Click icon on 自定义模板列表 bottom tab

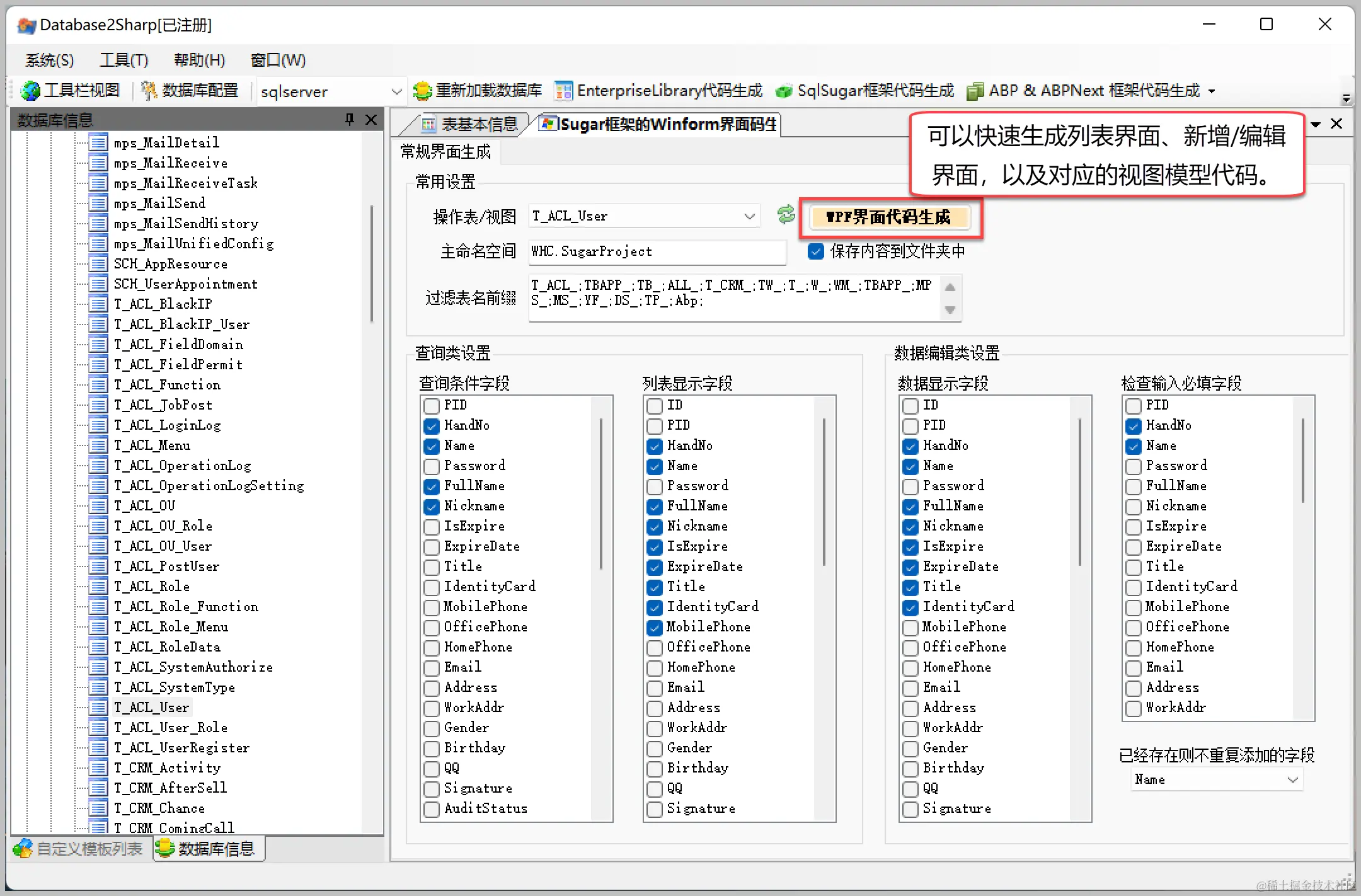coord(23,848)
